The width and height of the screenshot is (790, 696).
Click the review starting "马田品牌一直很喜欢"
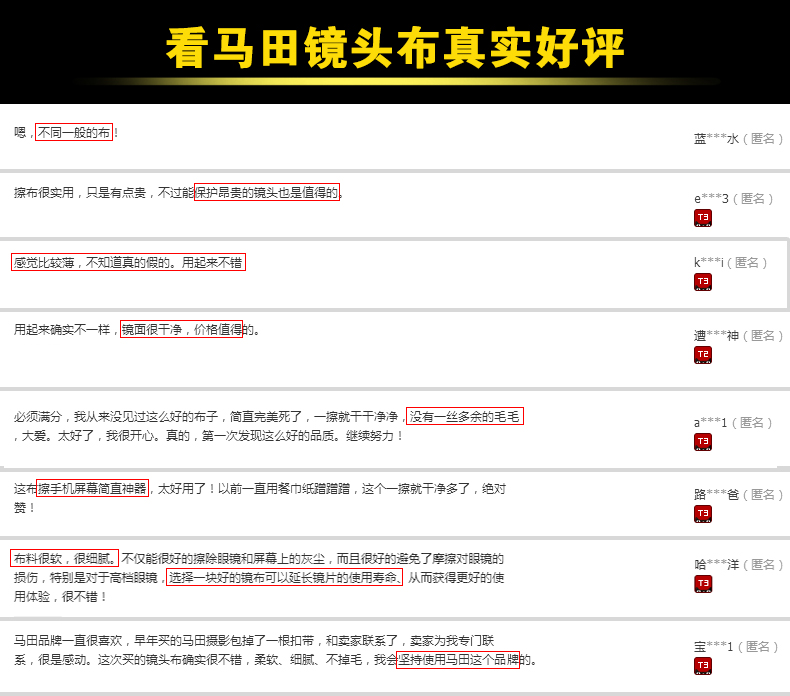275,650
